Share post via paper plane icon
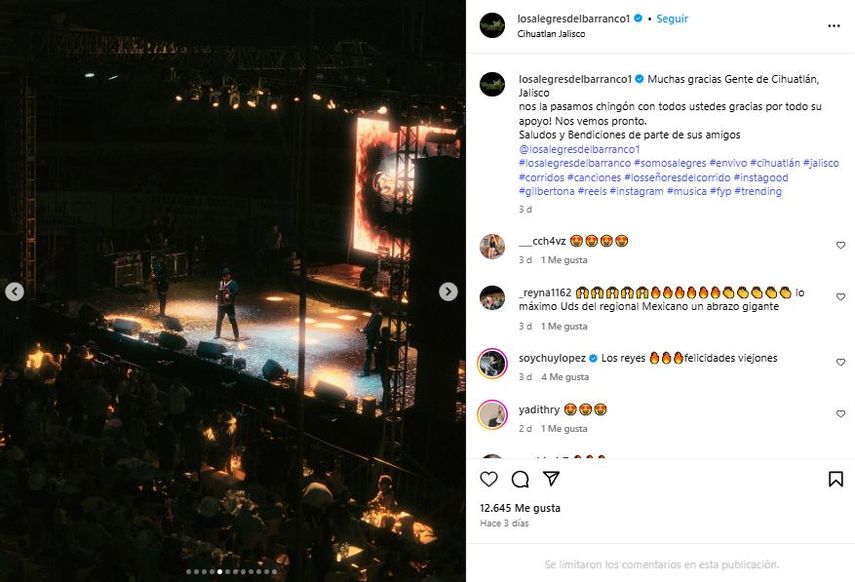The width and height of the screenshot is (855, 582). coord(551,479)
